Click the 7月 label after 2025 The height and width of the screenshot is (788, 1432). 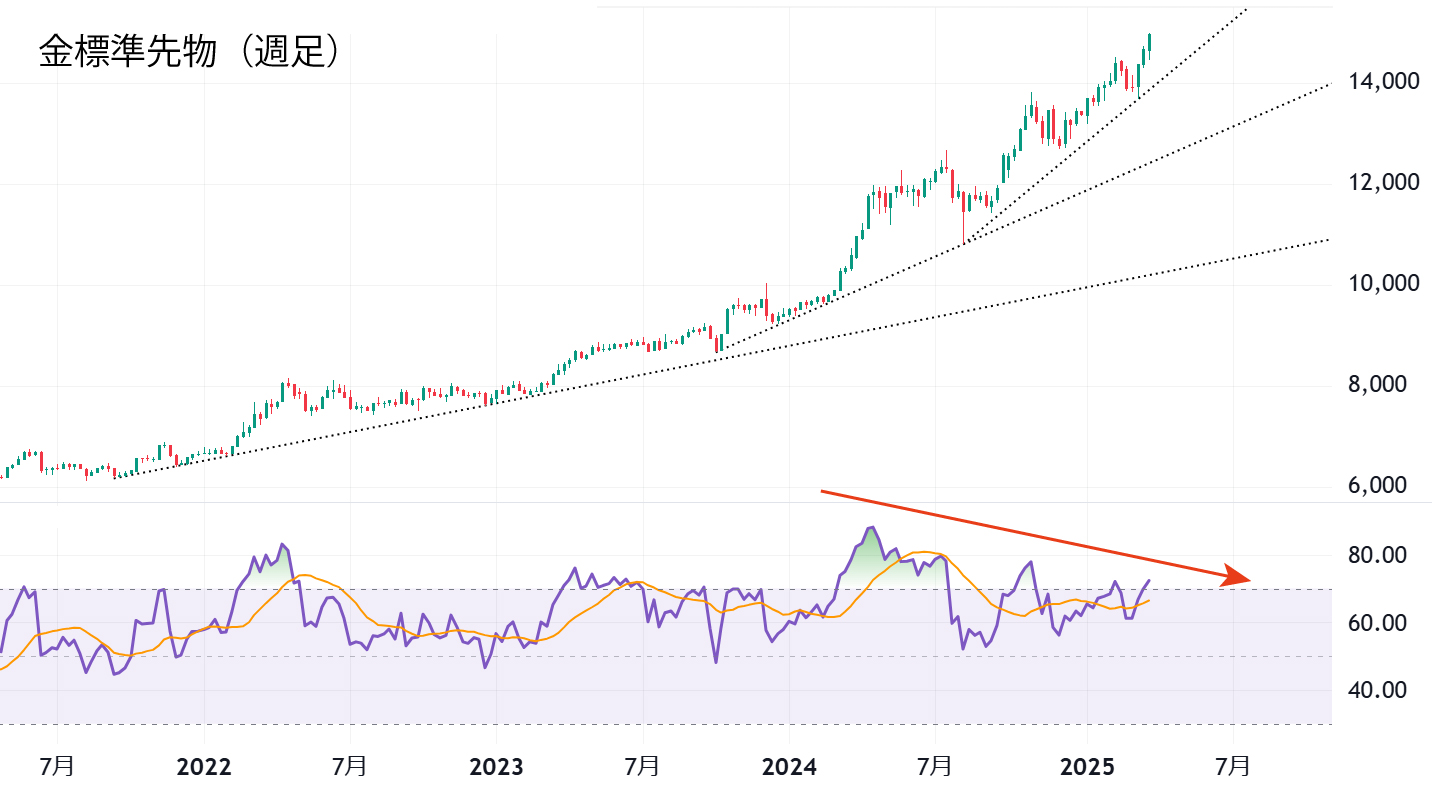[x=1232, y=767]
